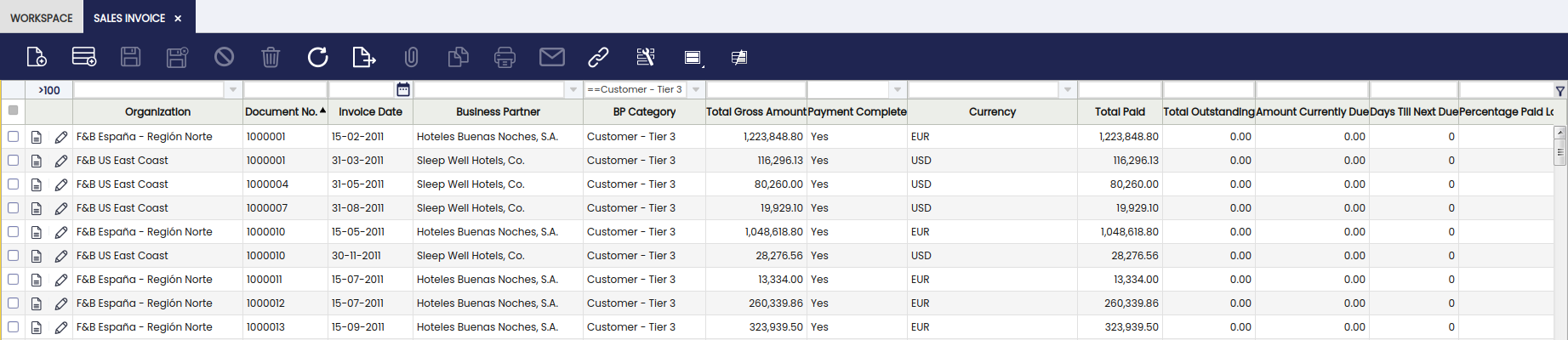Image resolution: width=1568 pixels, height=340 pixels.
Task: Expand the Organization filter dropdown
Action: pyautogui.click(x=233, y=89)
